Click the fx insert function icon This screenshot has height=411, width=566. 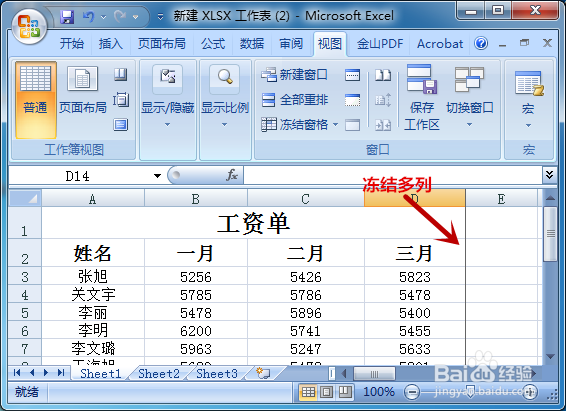231,175
